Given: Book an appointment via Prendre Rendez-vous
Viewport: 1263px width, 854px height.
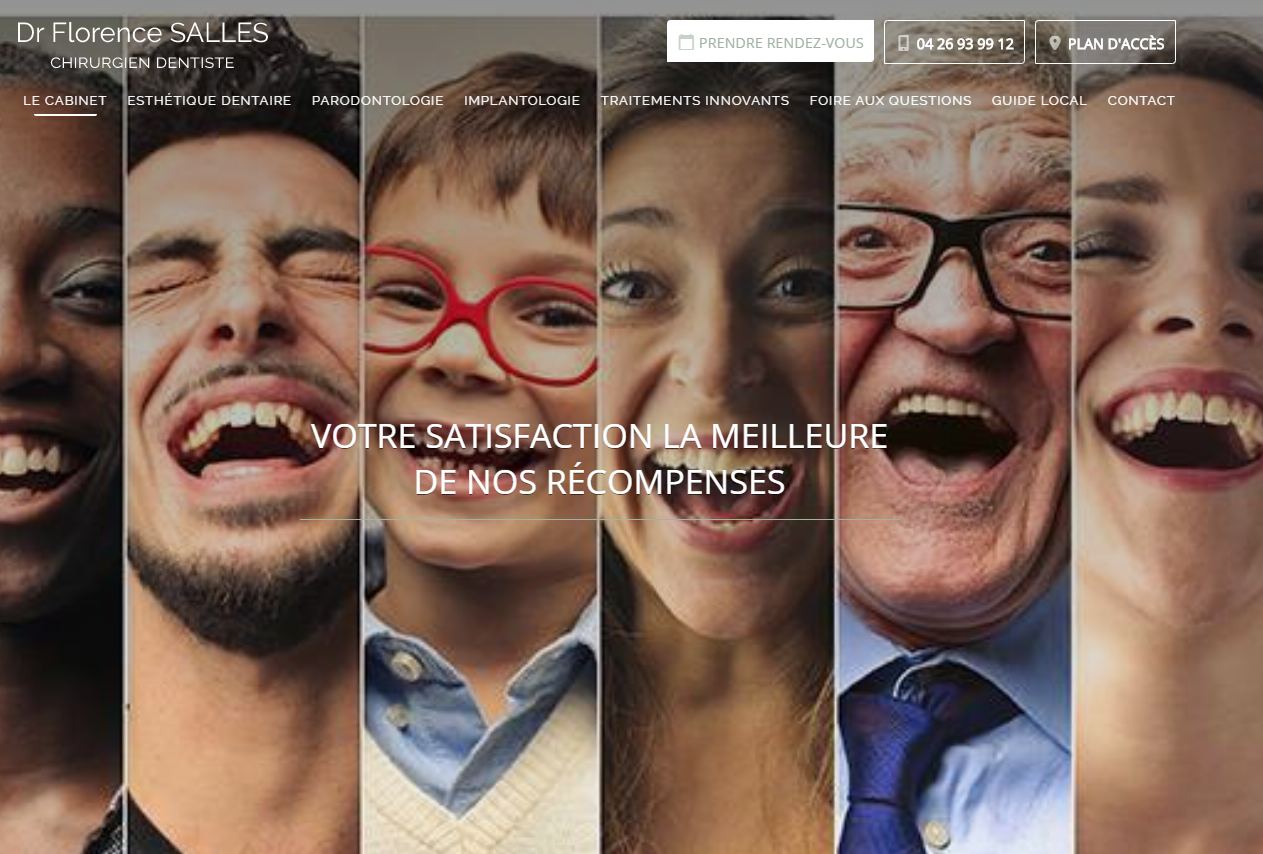Looking at the screenshot, I should pos(770,41).
